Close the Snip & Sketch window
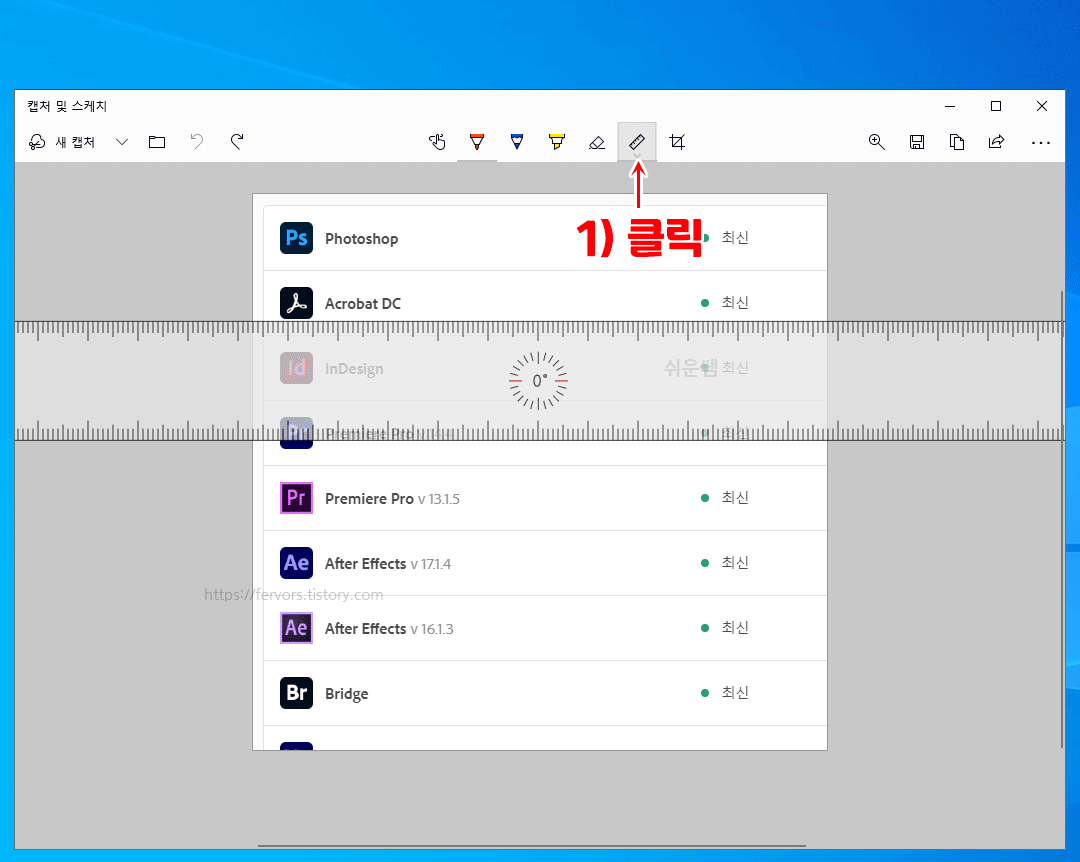 (x=1042, y=106)
